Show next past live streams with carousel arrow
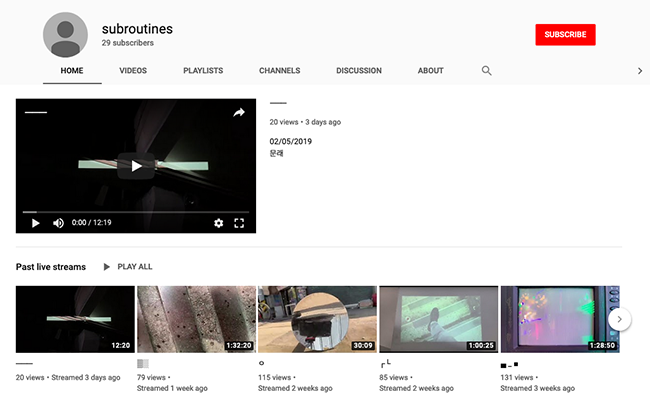 (x=619, y=319)
